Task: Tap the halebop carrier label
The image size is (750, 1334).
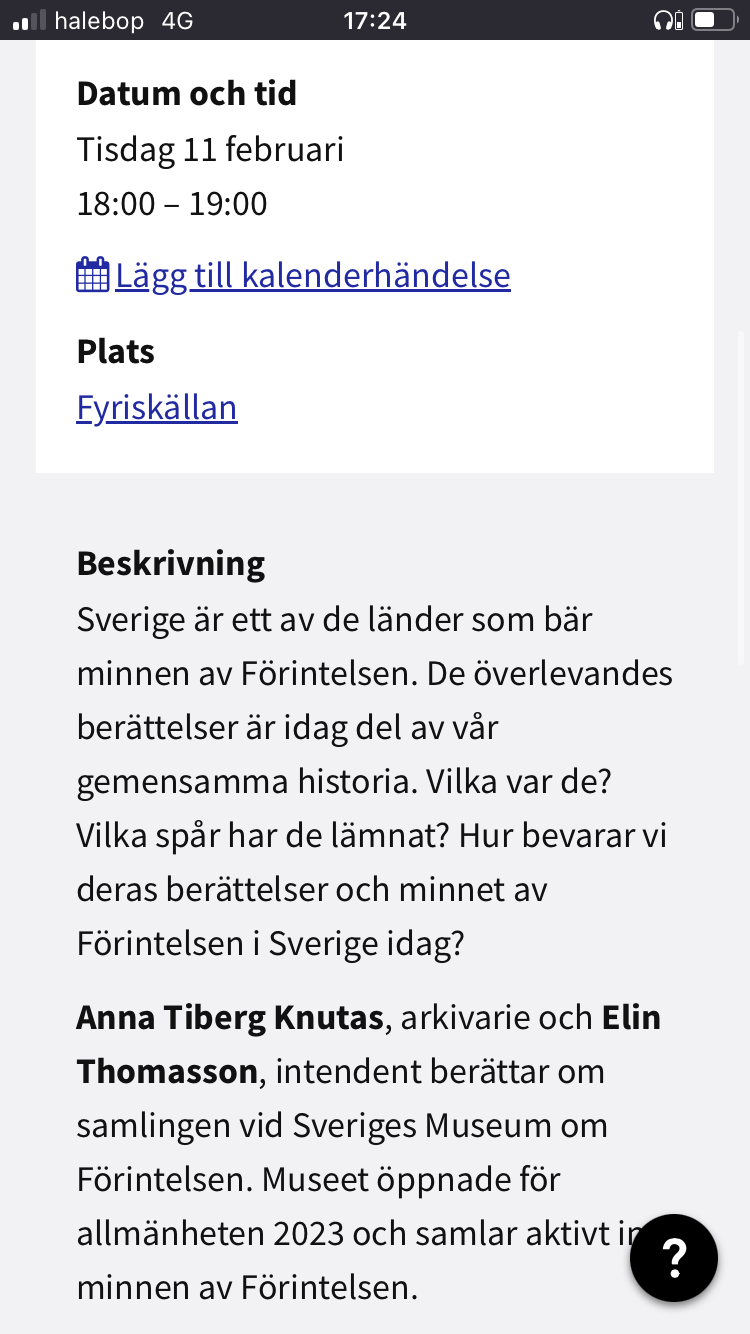Action: pos(99,20)
